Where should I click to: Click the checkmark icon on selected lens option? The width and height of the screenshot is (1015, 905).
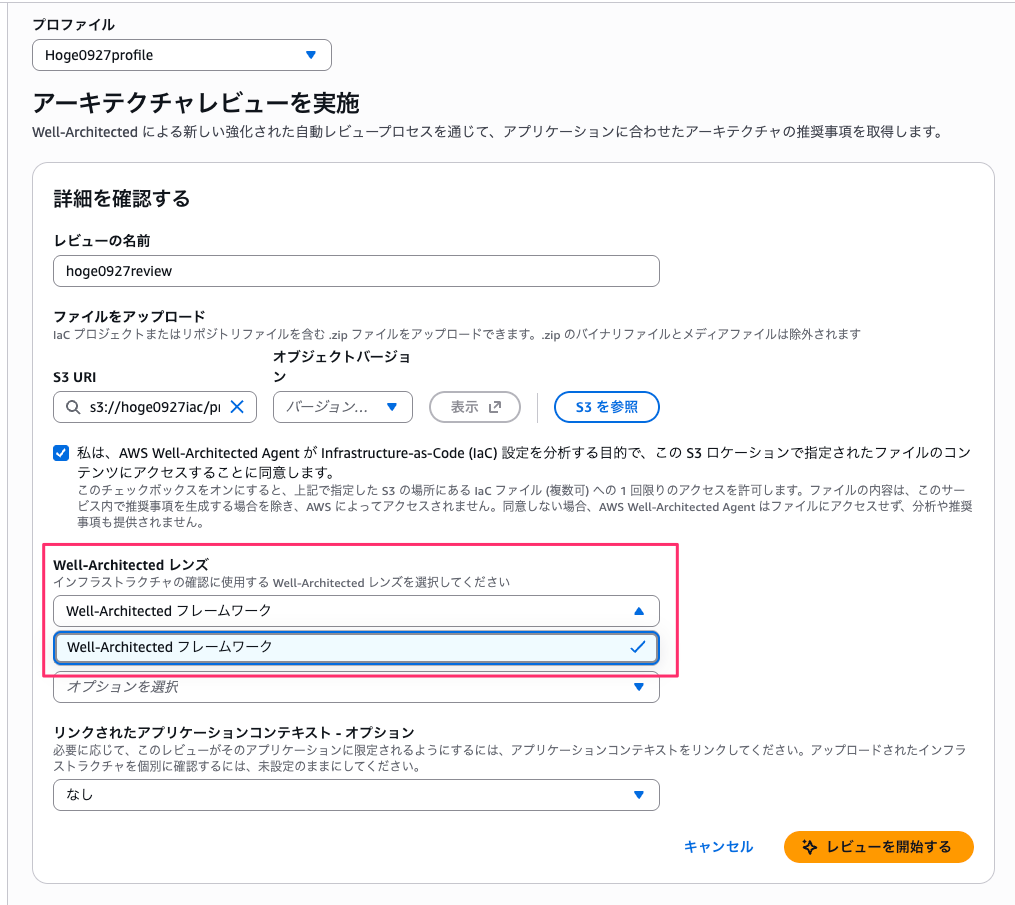pyautogui.click(x=638, y=647)
